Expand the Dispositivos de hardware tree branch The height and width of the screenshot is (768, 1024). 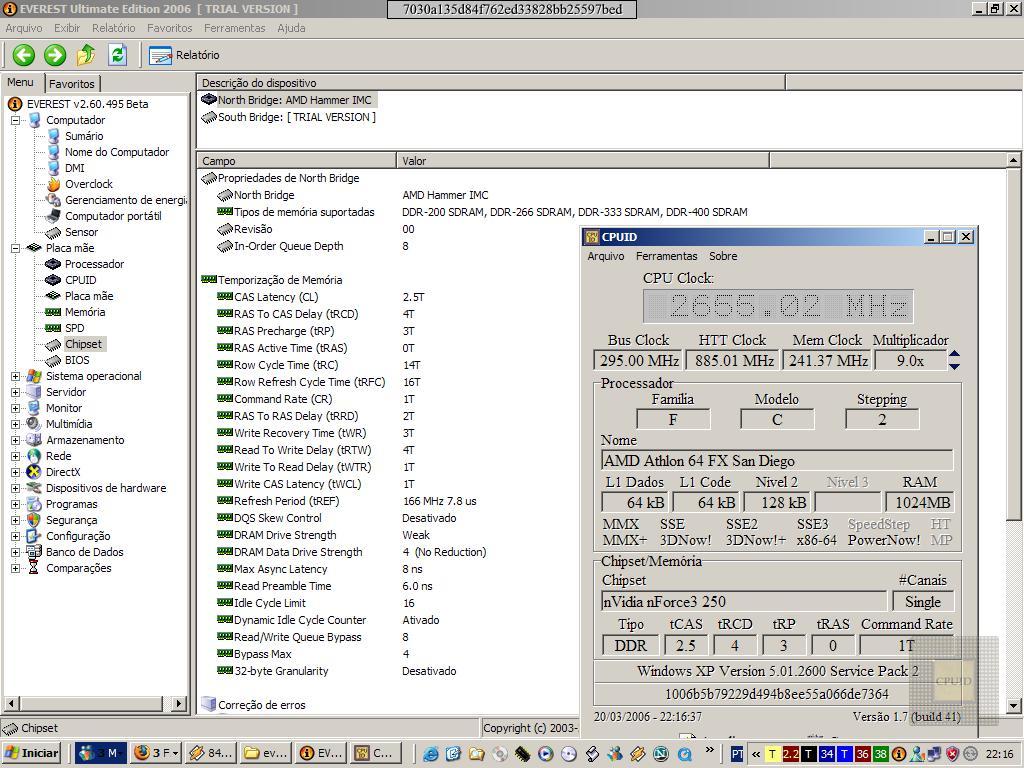(16, 488)
